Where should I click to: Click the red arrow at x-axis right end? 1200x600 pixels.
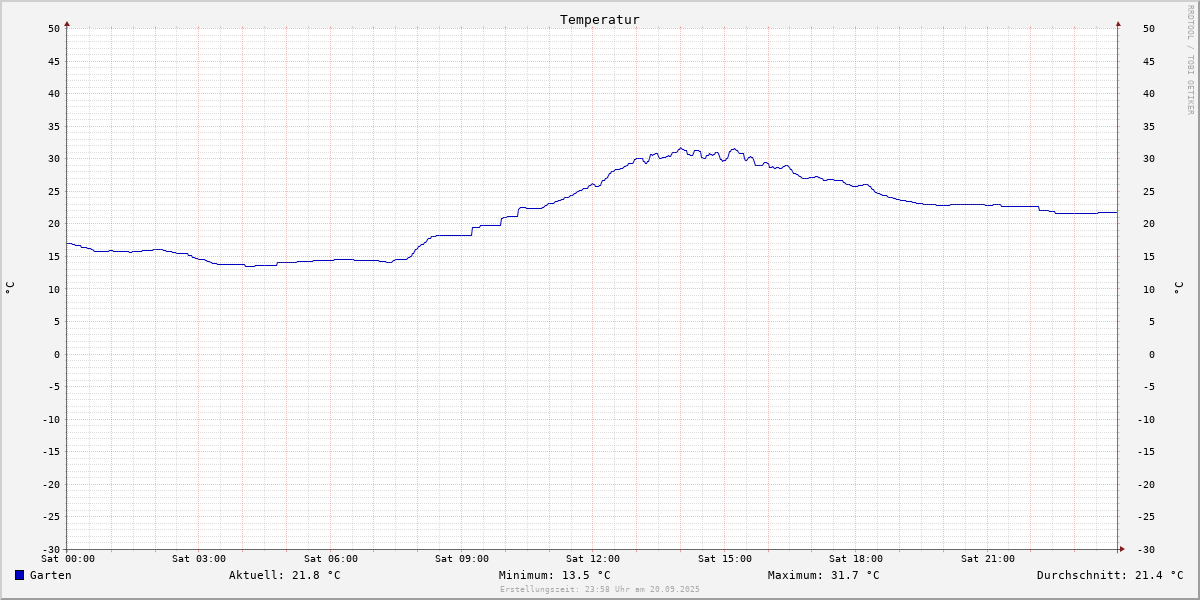point(1121,548)
